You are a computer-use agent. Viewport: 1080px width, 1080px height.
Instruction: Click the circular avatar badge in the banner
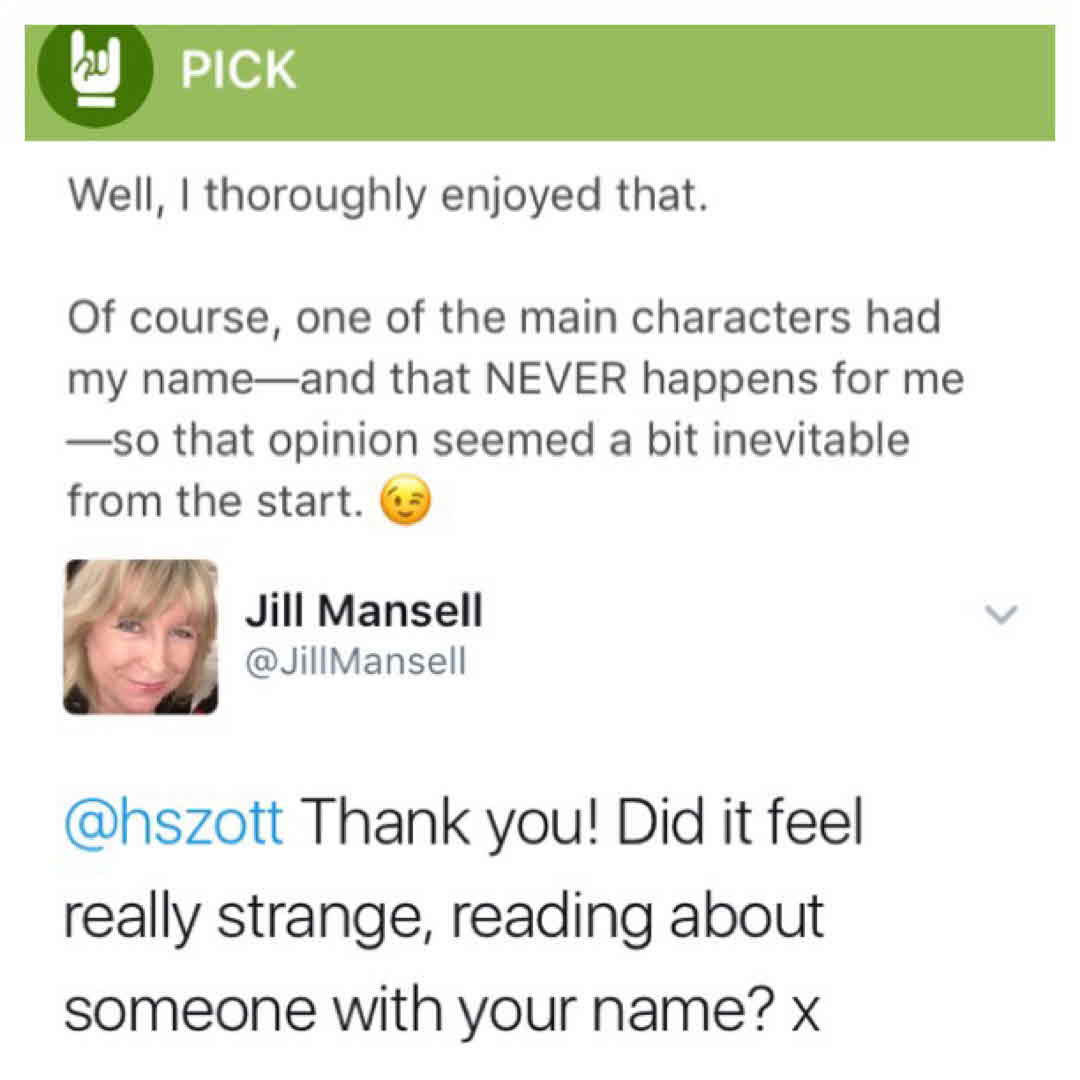point(93,68)
